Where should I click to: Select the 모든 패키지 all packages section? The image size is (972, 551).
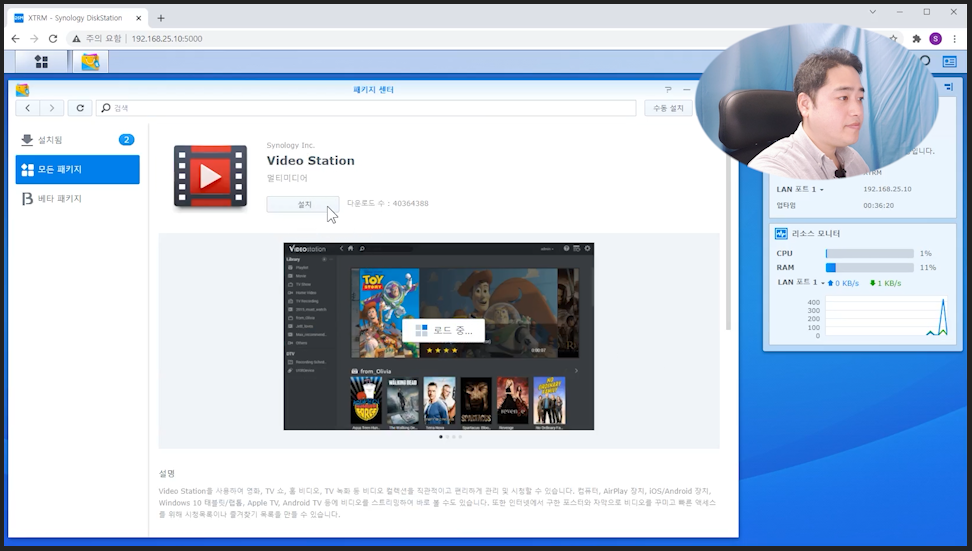77,169
